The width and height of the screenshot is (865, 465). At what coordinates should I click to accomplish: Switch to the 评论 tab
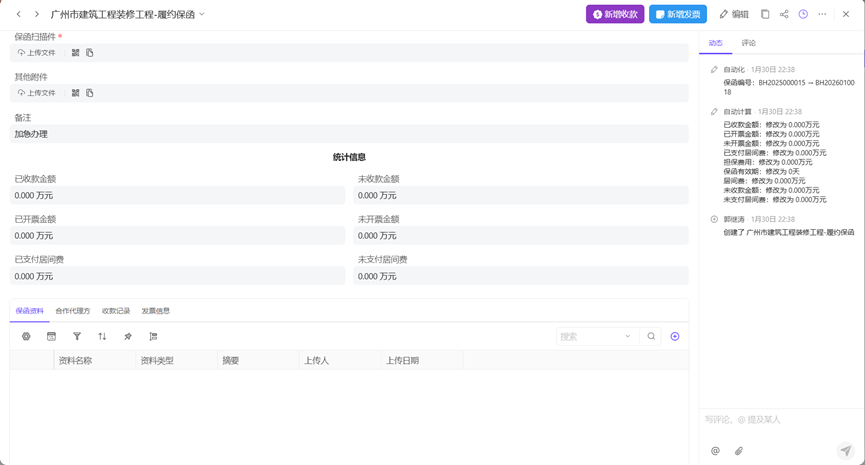(748, 43)
